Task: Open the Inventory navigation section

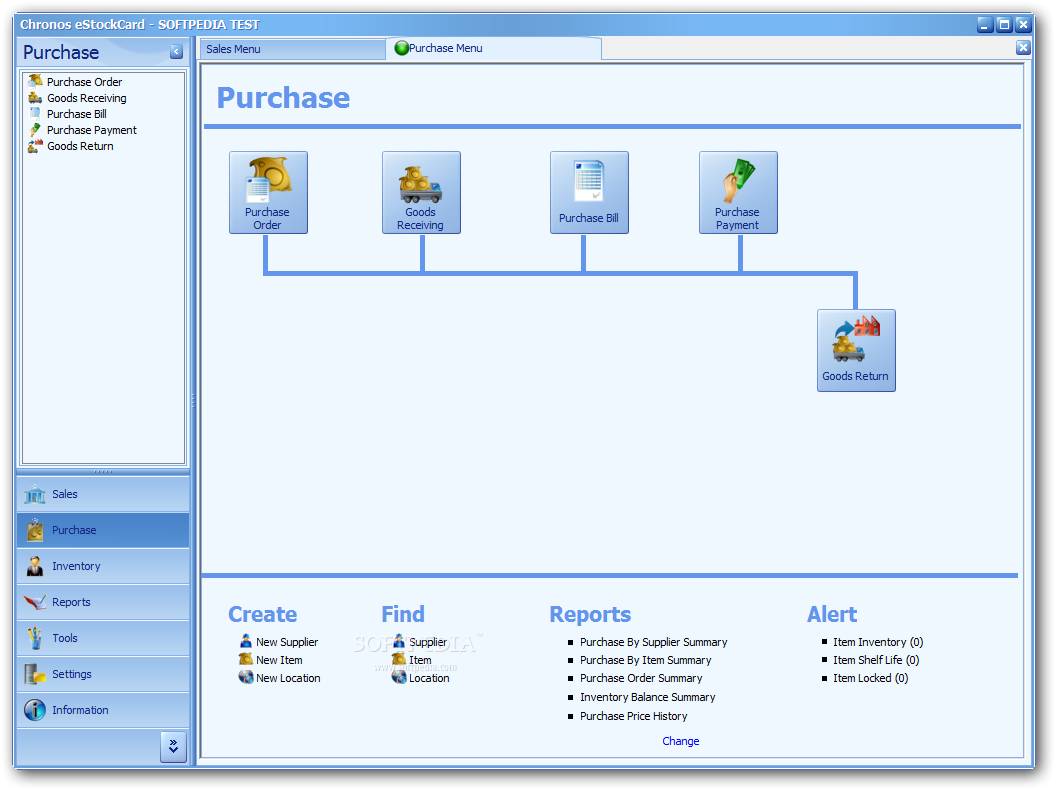Action: 103,566
